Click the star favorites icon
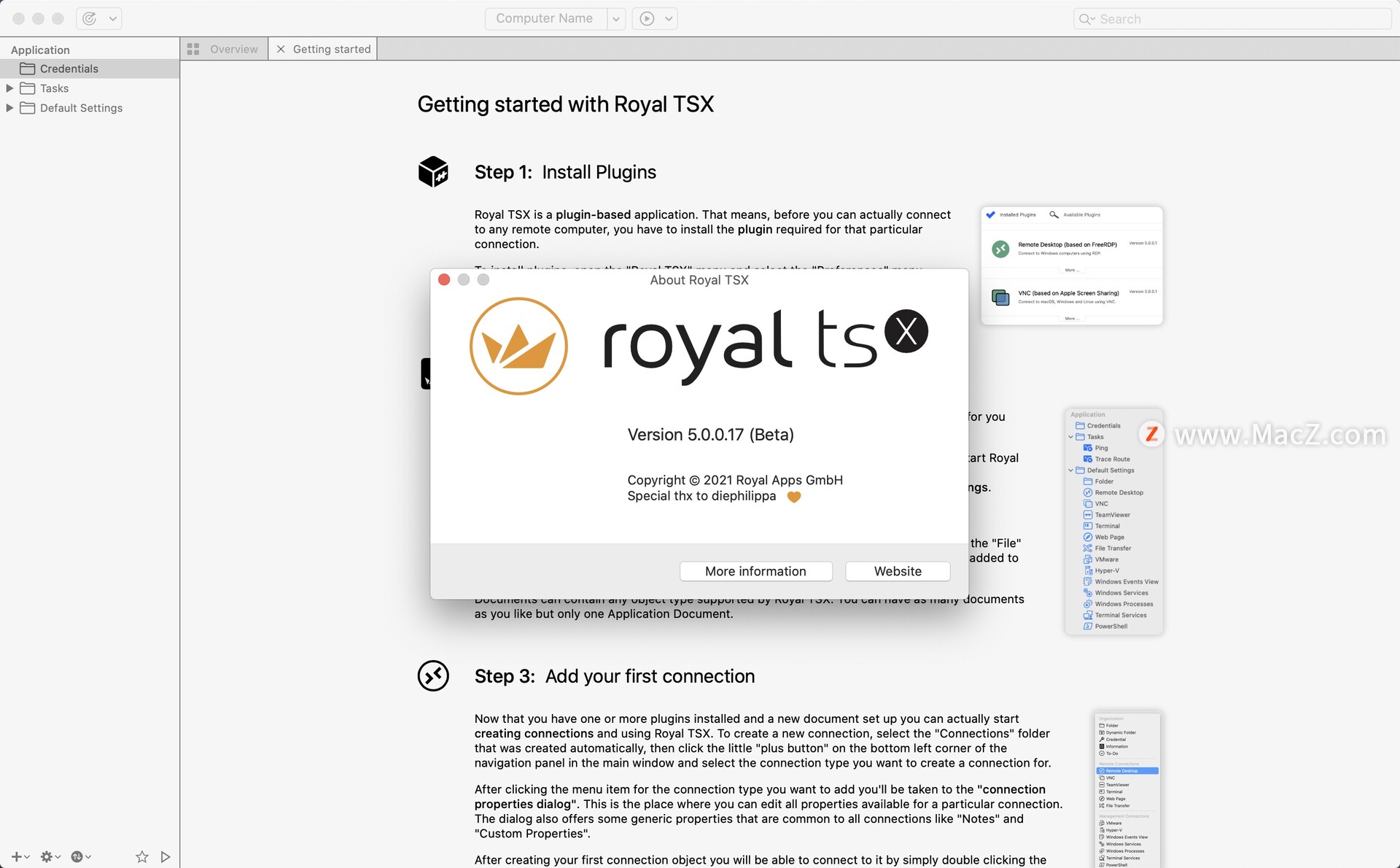The width and height of the screenshot is (1400, 868). (x=142, y=856)
